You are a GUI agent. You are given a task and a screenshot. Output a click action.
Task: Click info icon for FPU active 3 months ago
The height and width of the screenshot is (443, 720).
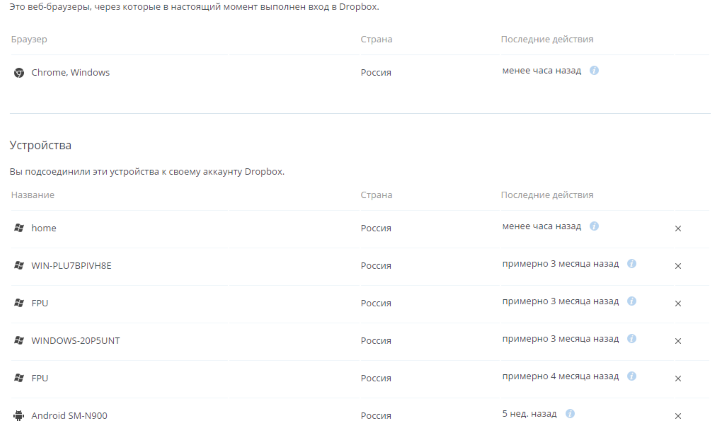point(632,302)
